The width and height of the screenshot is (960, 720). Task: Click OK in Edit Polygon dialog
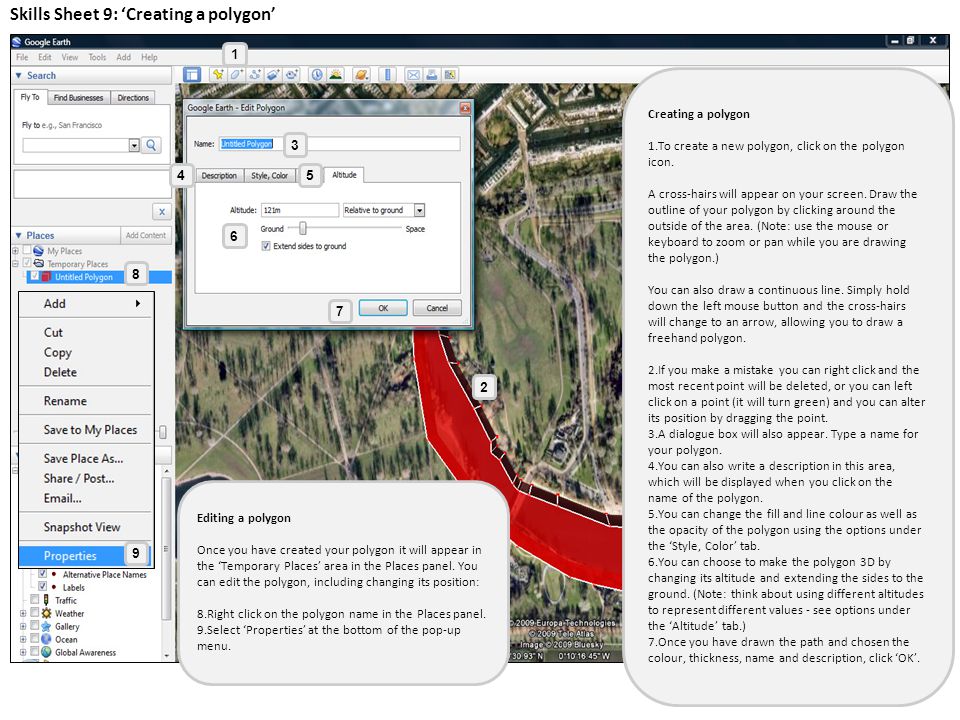point(383,308)
